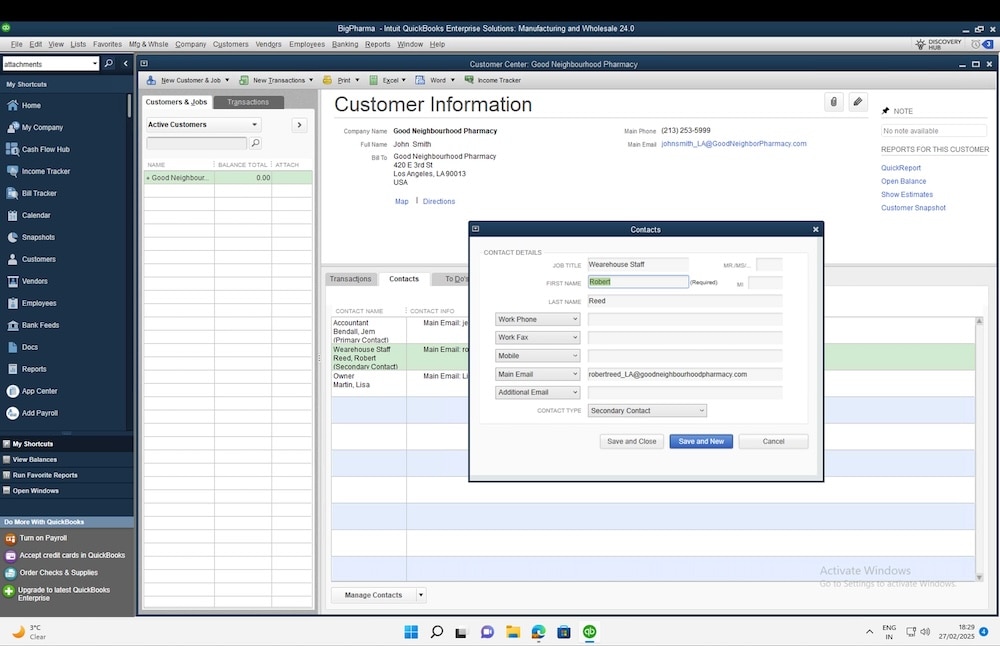Open App Center from sidebar
The width and height of the screenshot is (1000, 646).
(x=39, y=391)
